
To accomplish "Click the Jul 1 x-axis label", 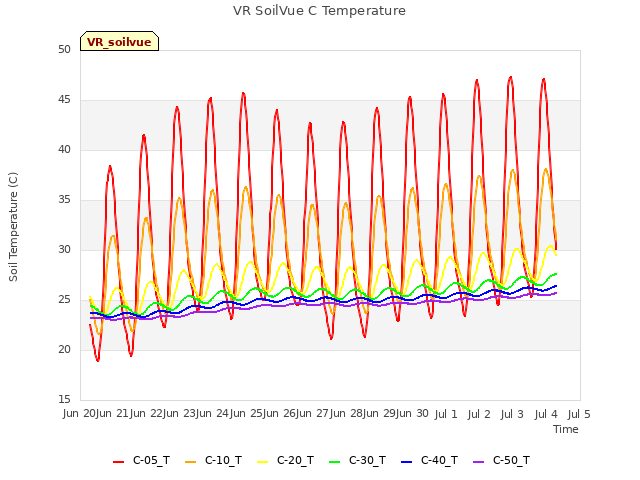I will (x=446, y=414).
